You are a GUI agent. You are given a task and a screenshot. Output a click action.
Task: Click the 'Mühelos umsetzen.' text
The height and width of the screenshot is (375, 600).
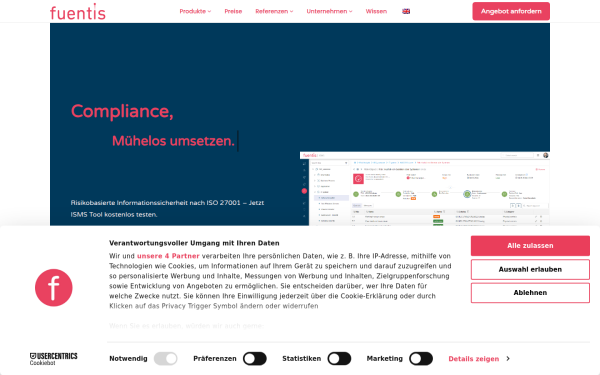173,141
